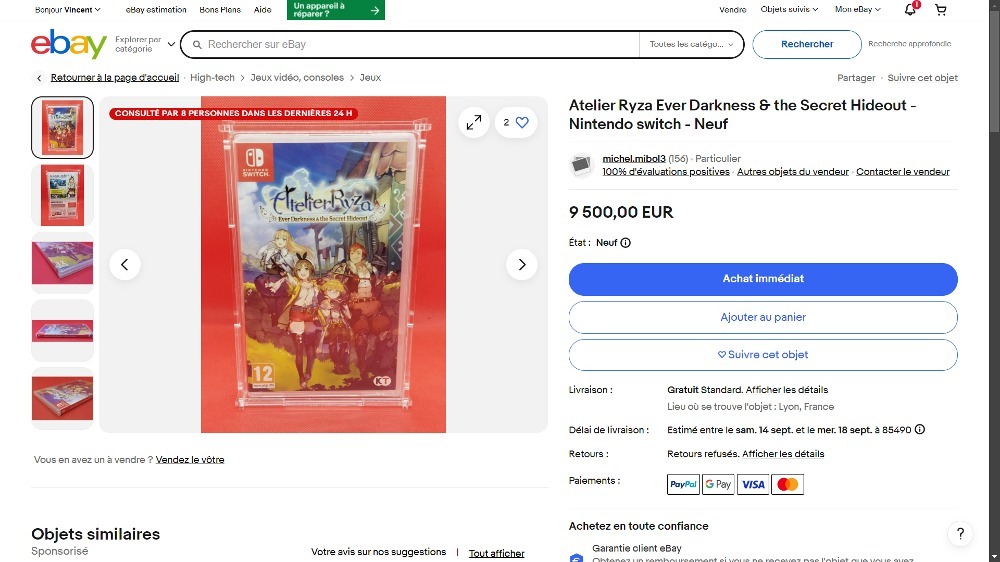Toggle Suivre cet objet button below cart
Image resolution: width=1000 pixels, height=562 pixels.
coord(763,355)
